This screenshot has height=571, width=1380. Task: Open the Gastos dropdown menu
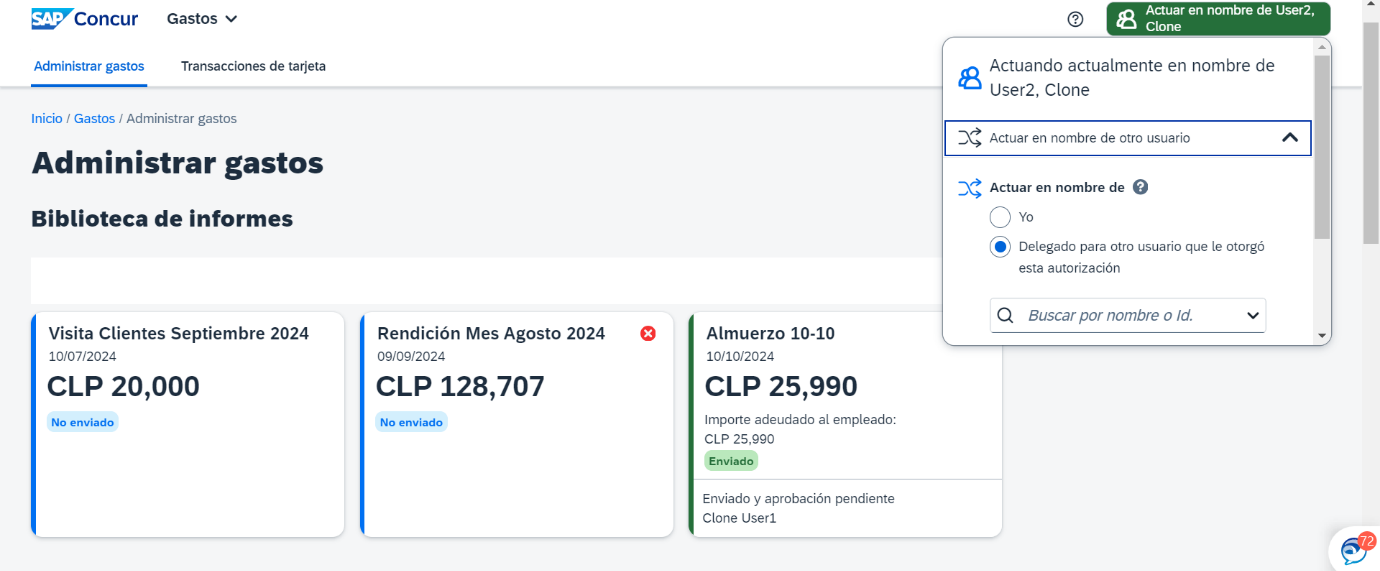pos(202,19)
